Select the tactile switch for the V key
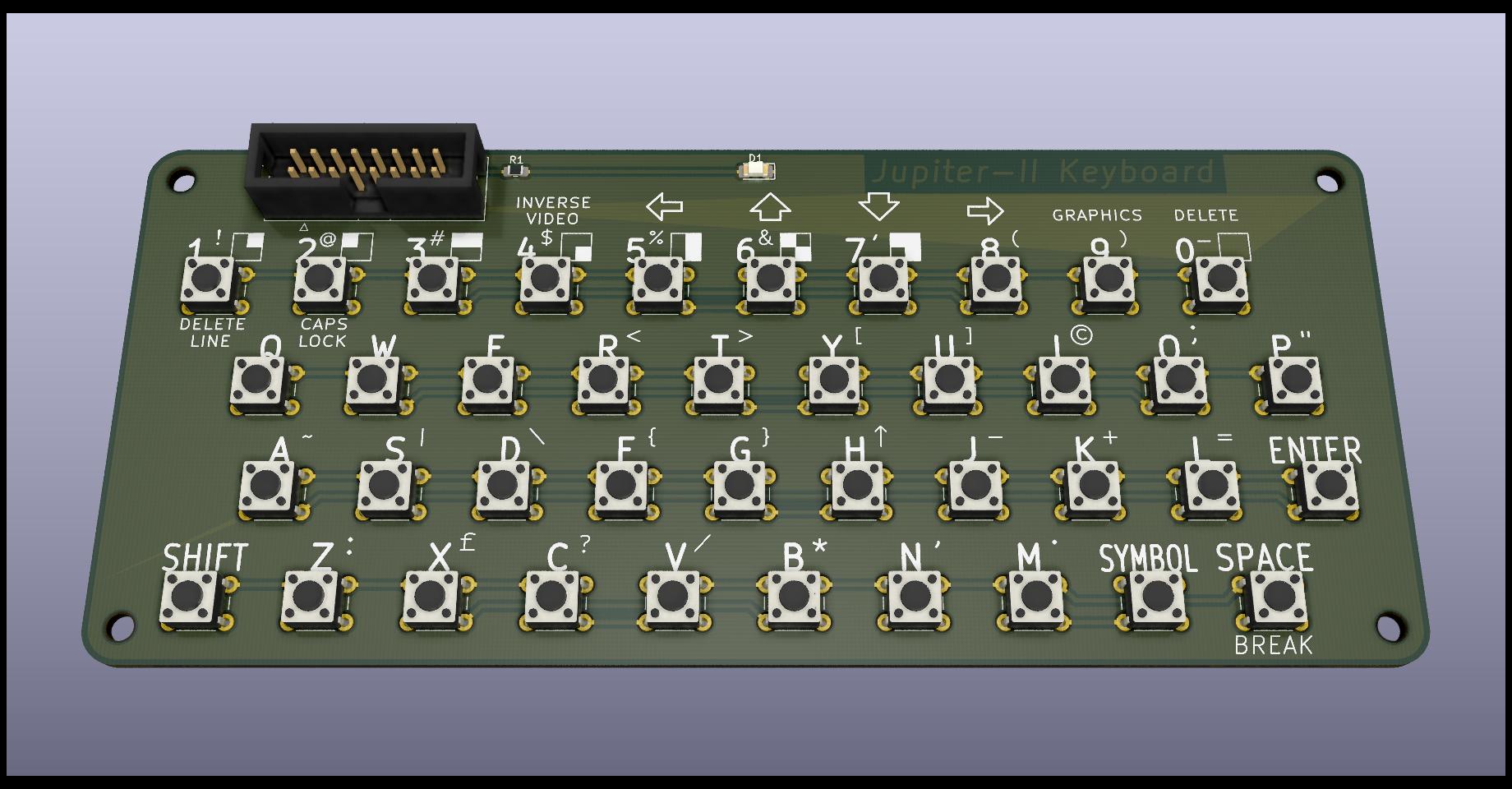Image resolution: width=1512 pixels, height=789 pixels. 675,600
